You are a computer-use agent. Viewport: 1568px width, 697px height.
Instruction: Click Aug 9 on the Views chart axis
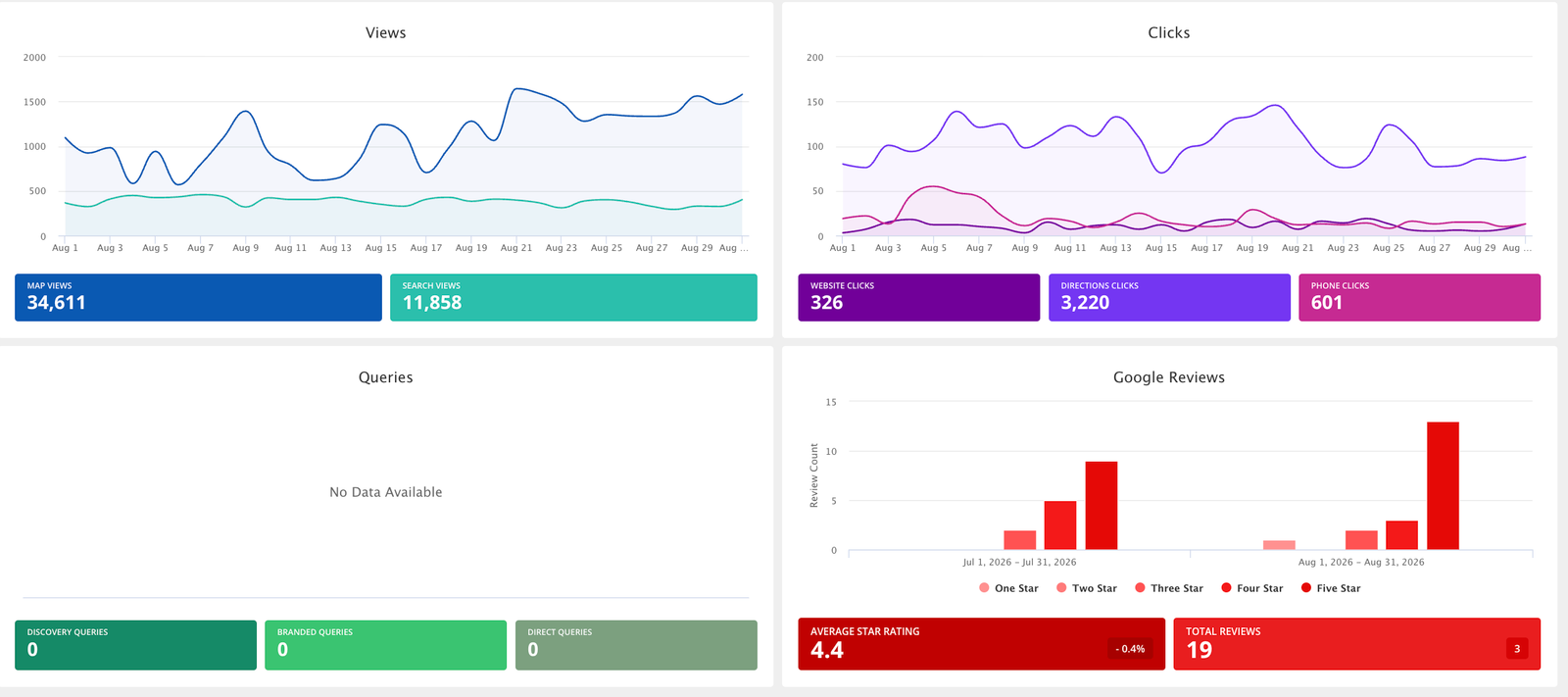click(246, 248)
